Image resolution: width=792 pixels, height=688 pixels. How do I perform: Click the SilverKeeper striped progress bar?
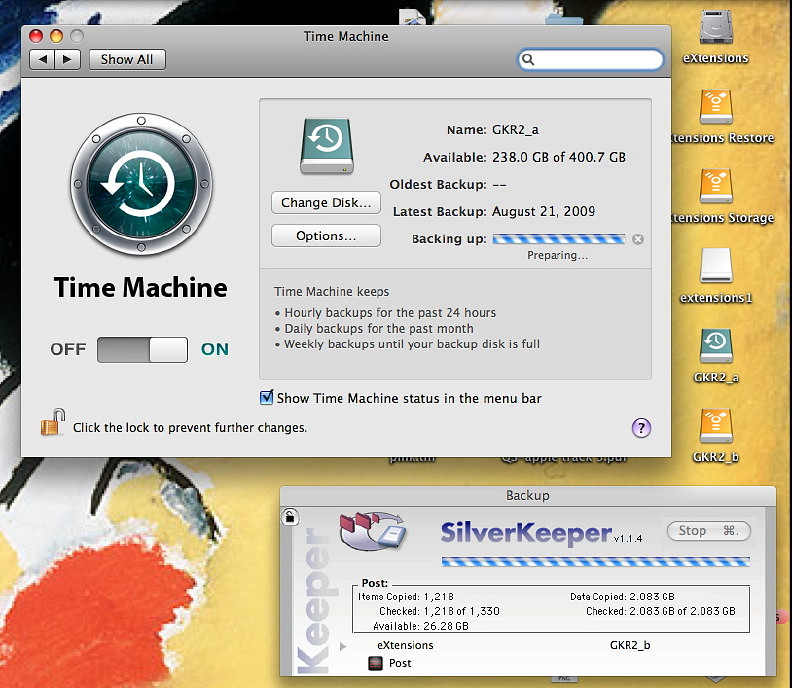click(x=596, y=561)
